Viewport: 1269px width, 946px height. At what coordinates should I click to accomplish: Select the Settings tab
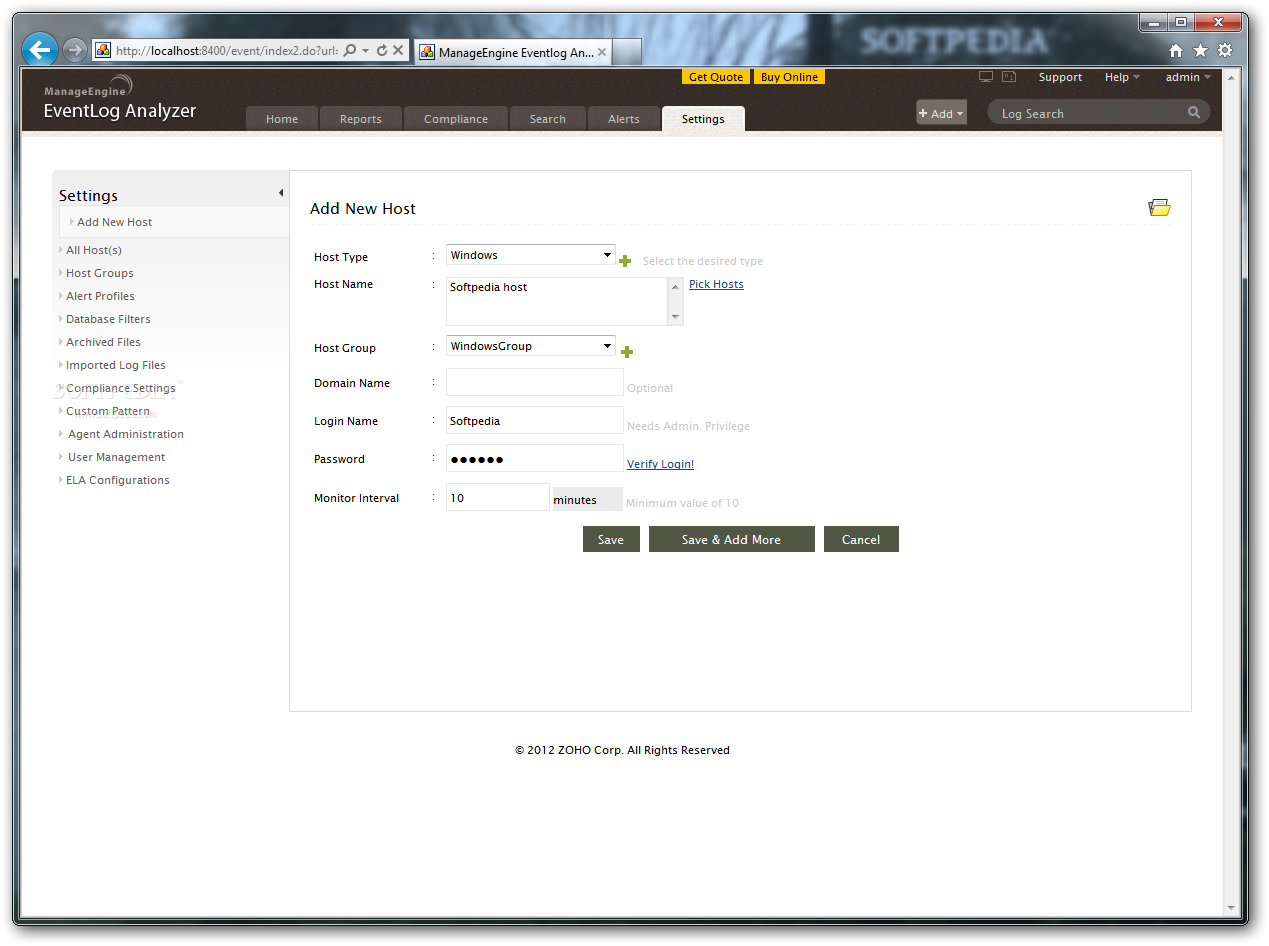(x=703, y=119)
